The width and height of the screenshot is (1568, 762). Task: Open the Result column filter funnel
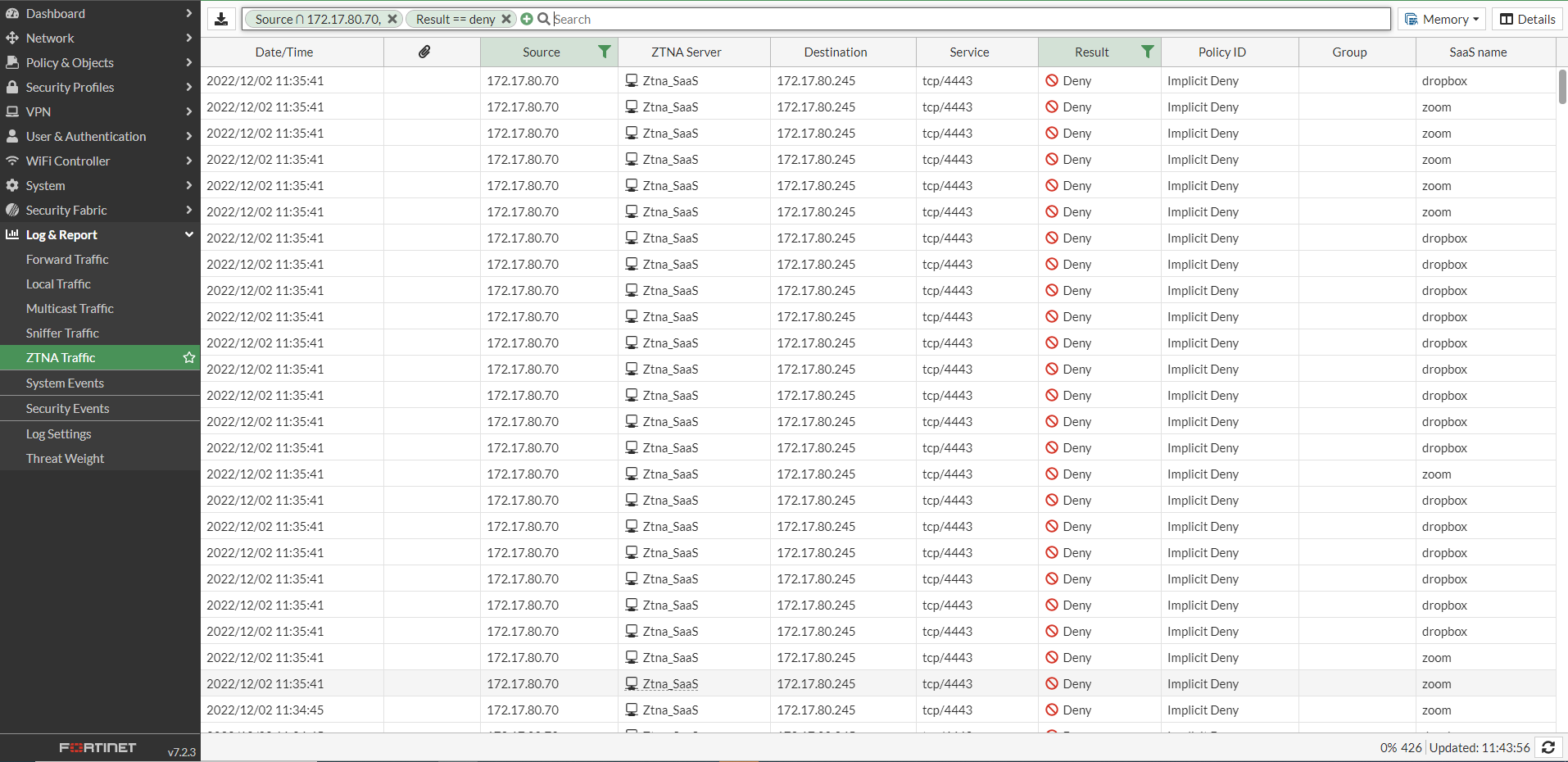pyautogui.click(x=1149, y=51)
